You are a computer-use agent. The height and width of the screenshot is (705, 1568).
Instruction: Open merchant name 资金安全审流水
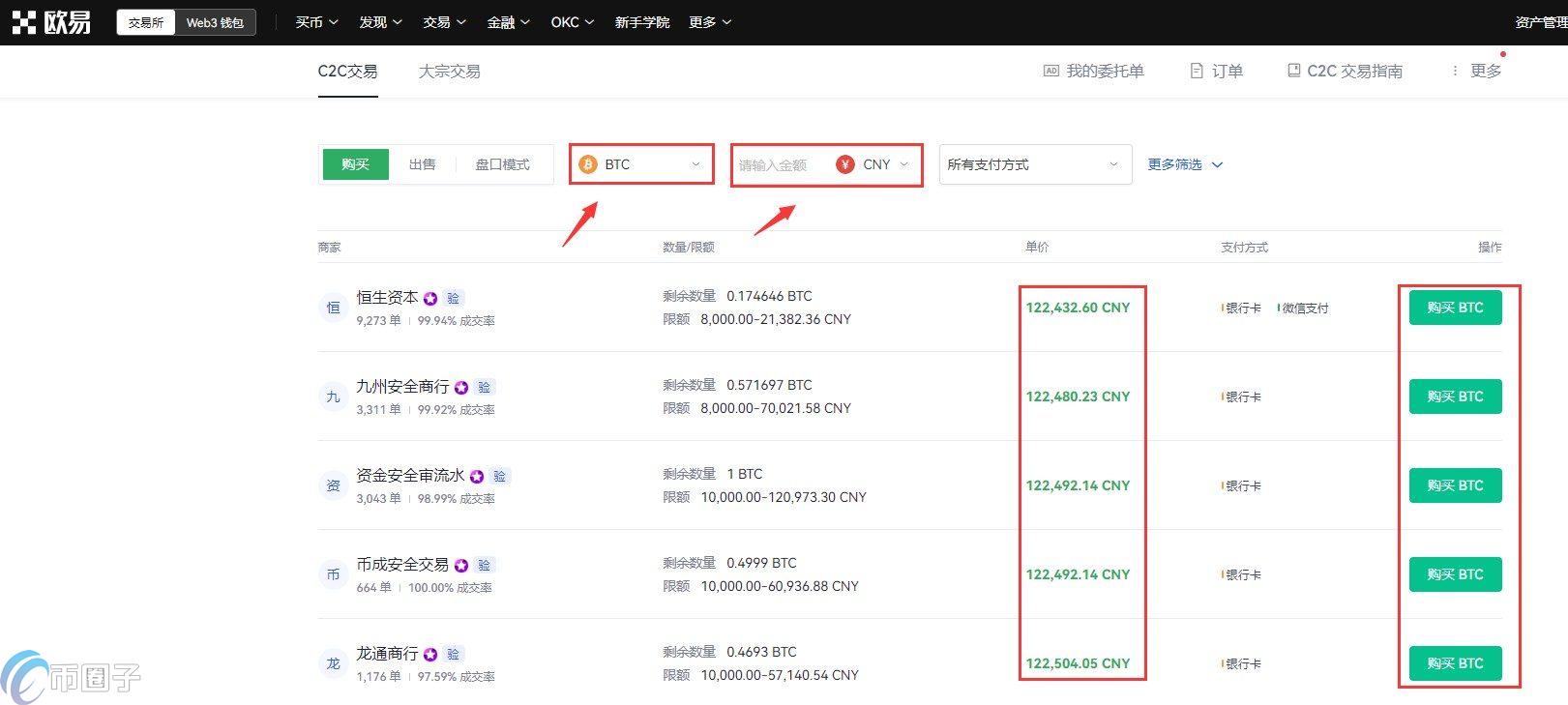410,476
